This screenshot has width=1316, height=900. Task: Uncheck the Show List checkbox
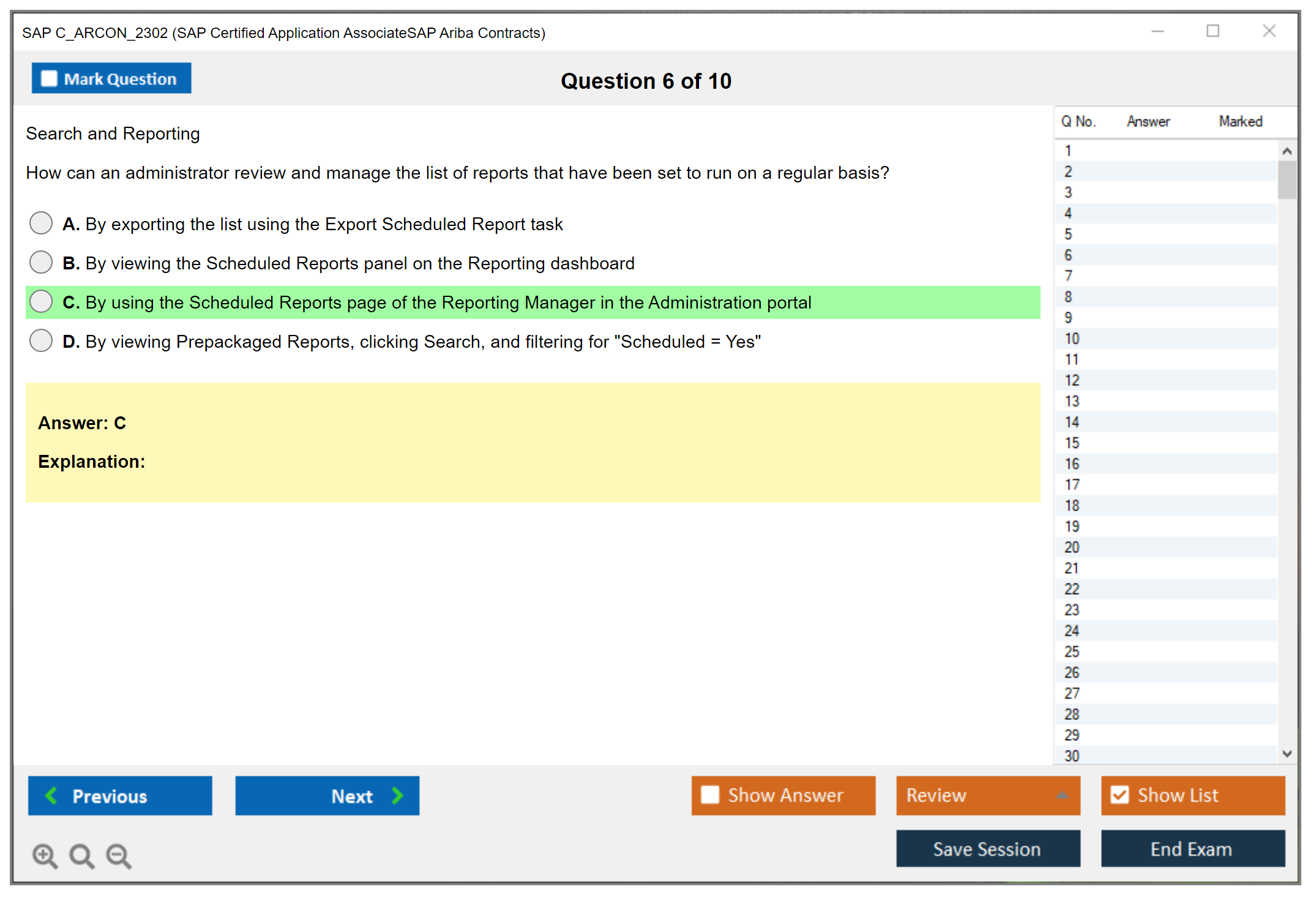point(1120,795)
